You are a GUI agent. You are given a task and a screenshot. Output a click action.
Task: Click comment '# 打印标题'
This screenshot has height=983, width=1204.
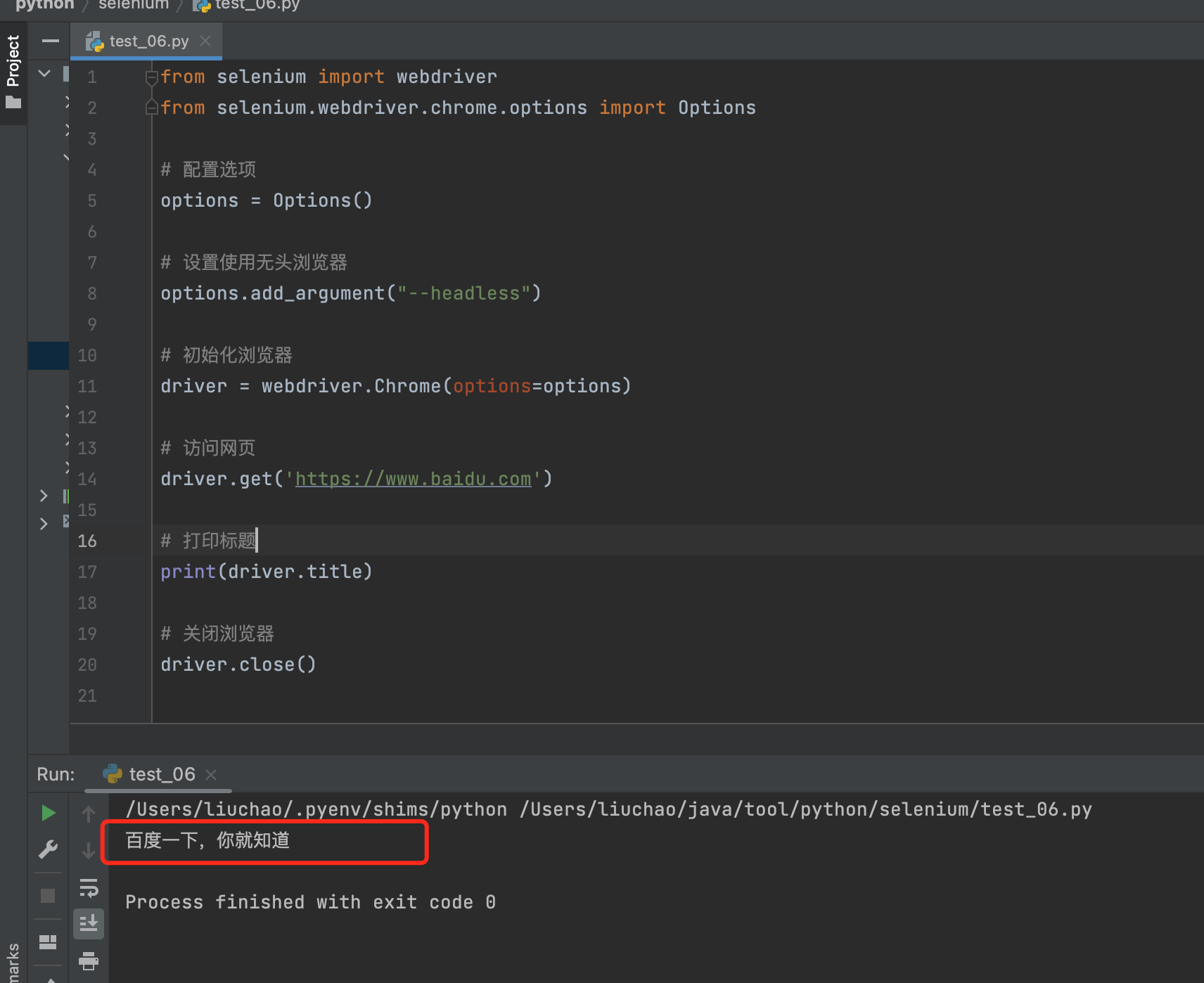coord(208,541)
